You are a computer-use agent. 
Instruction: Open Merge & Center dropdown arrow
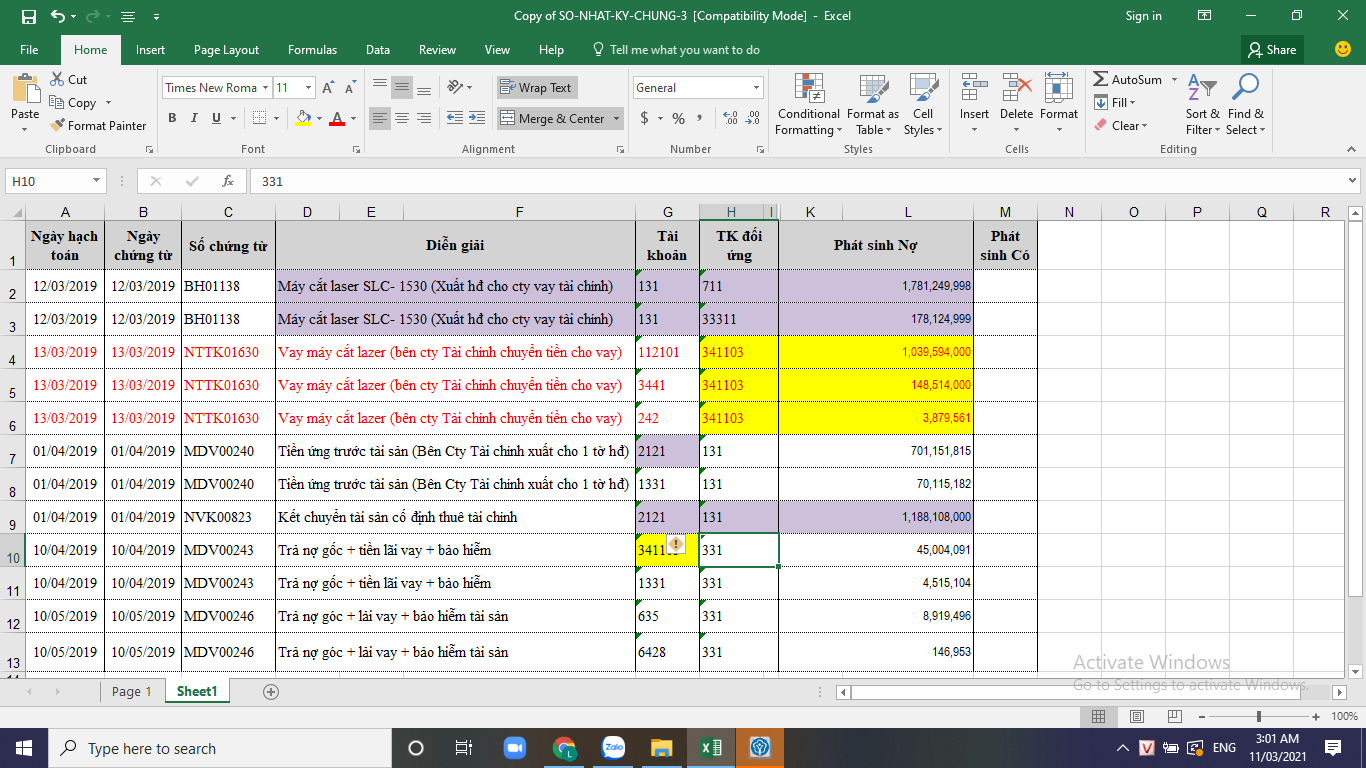pyautogui.click(x=616, y=118)
